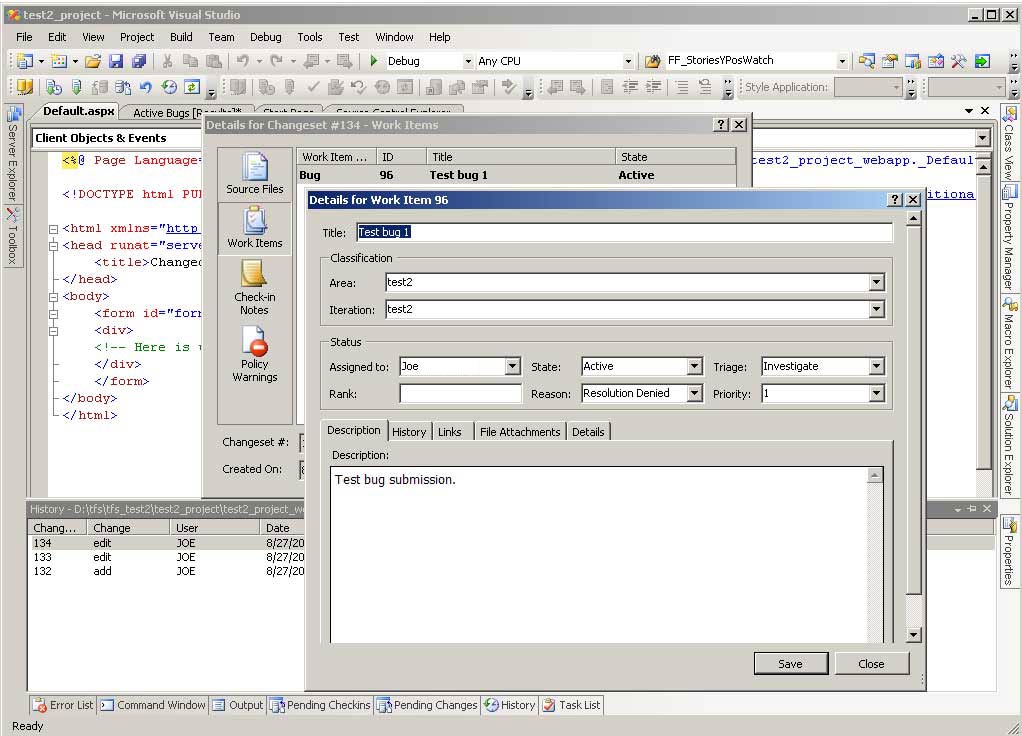Collapse the div element outline node
The image size is (1022, 736).
point(53,331)
